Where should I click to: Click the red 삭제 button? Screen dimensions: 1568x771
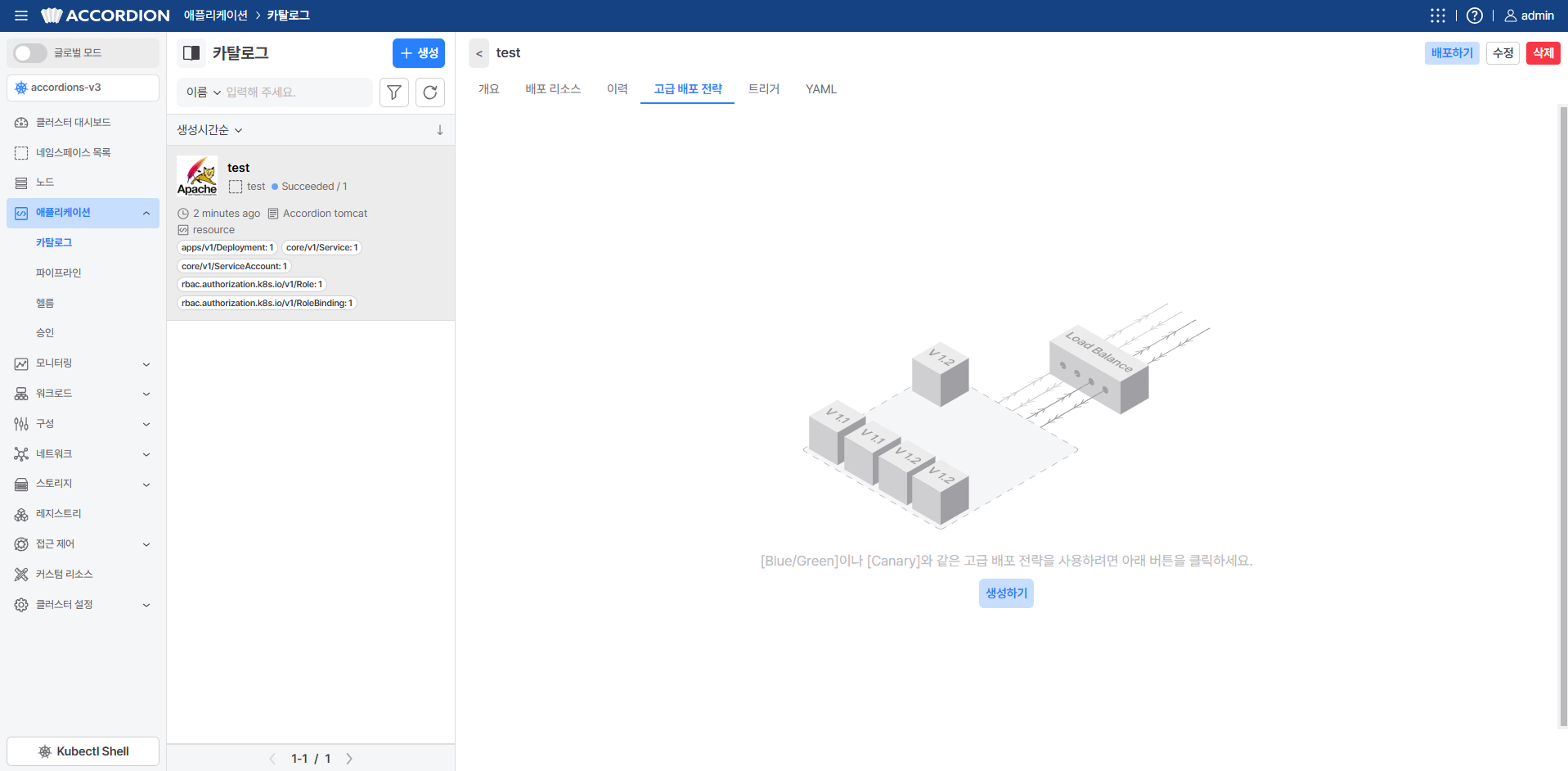[1543, 53]
